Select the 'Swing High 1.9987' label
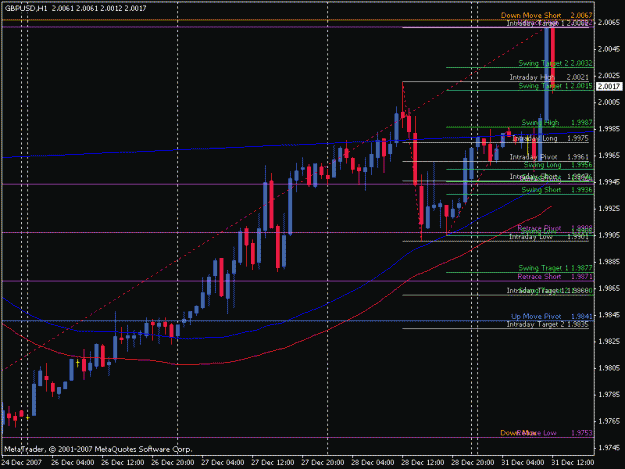 (557, 123)
